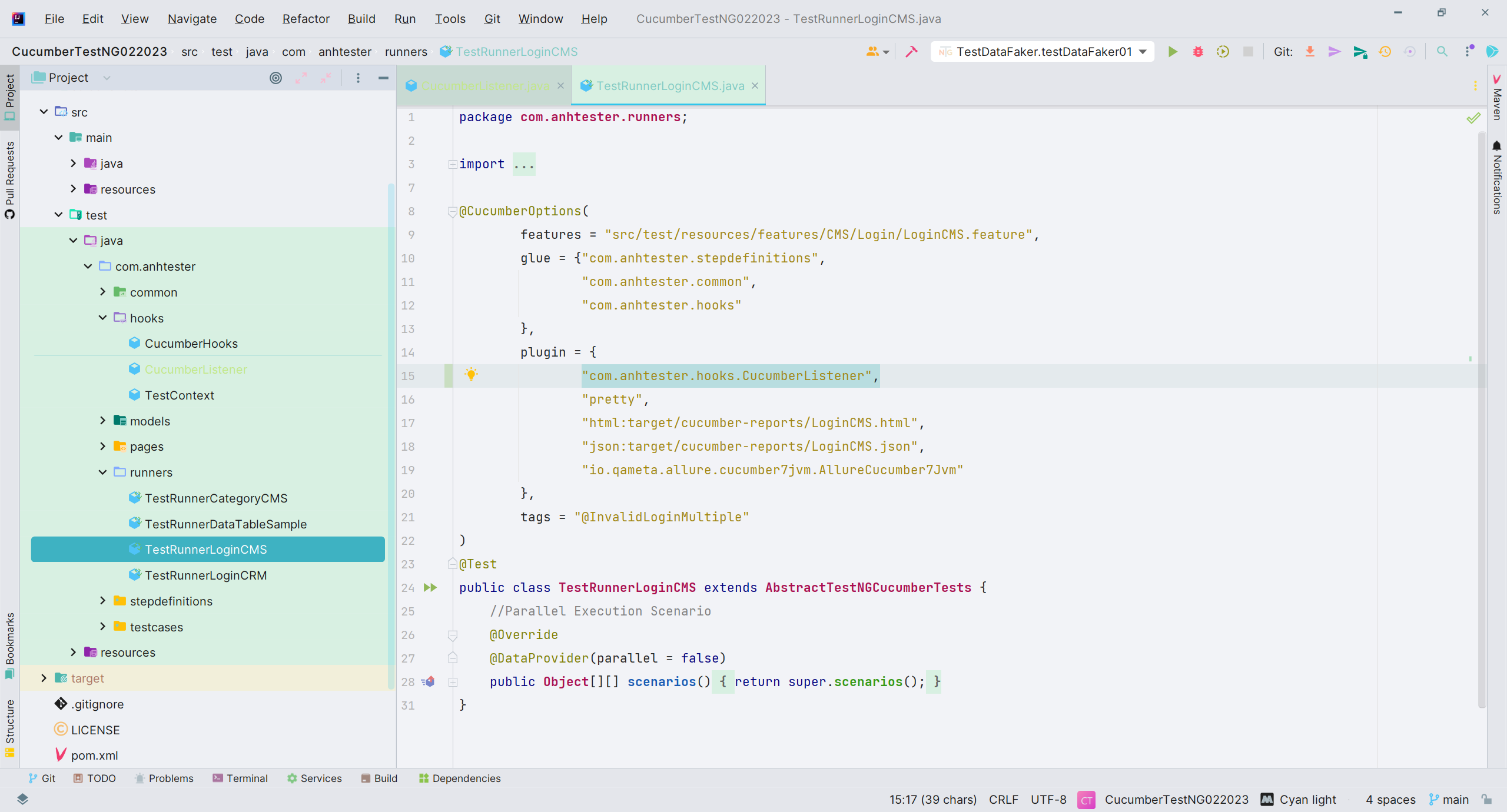Click the Build hammer icon
Image resolution: width=1507 pixels, height=812 pixels.
911,52
